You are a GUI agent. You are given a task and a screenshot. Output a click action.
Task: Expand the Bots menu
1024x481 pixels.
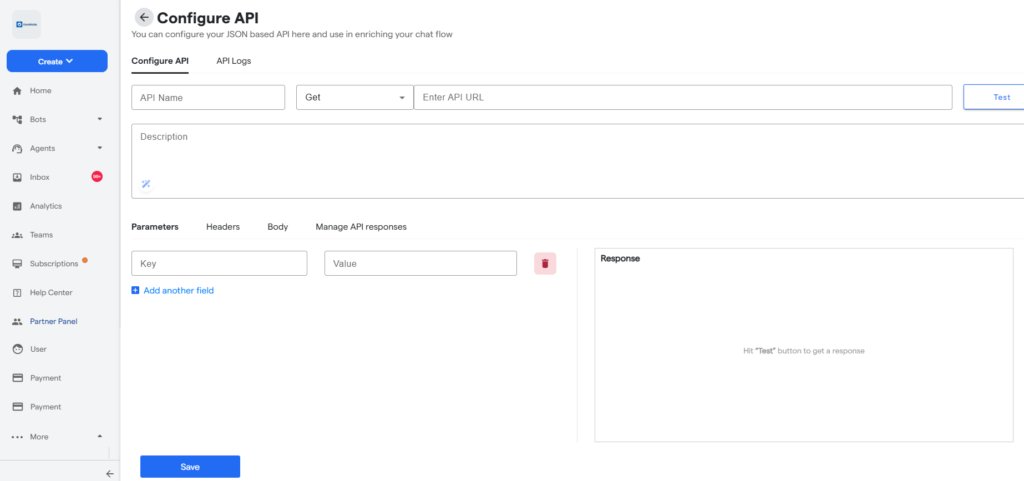click(99, 120)
